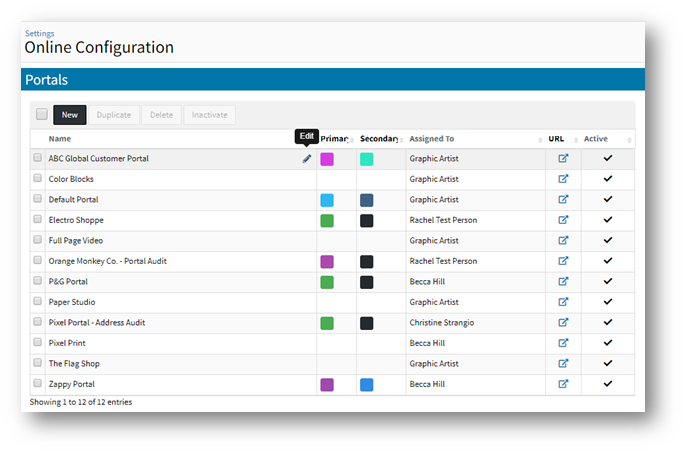Screen dimensions: 687x454
Task: Click the Delete button
Action: 161,115
